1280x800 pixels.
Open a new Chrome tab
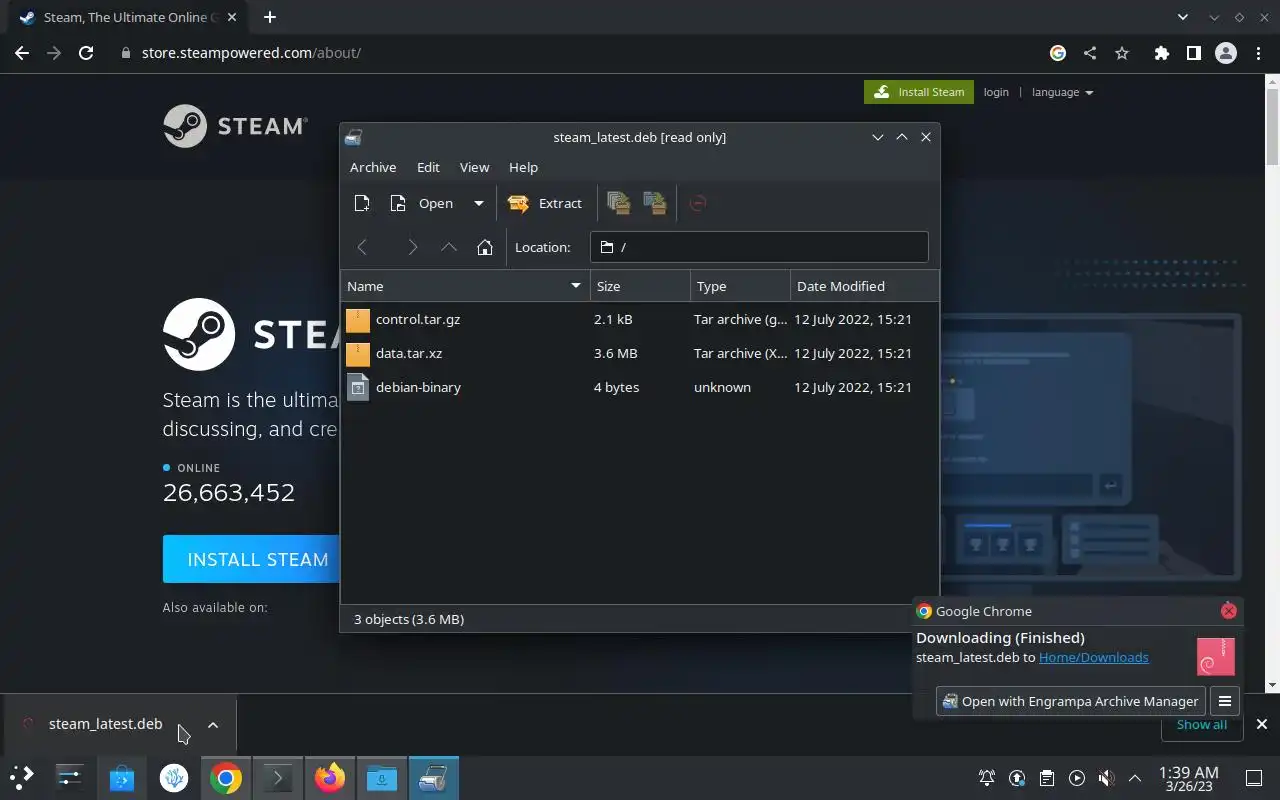[270, 17]
